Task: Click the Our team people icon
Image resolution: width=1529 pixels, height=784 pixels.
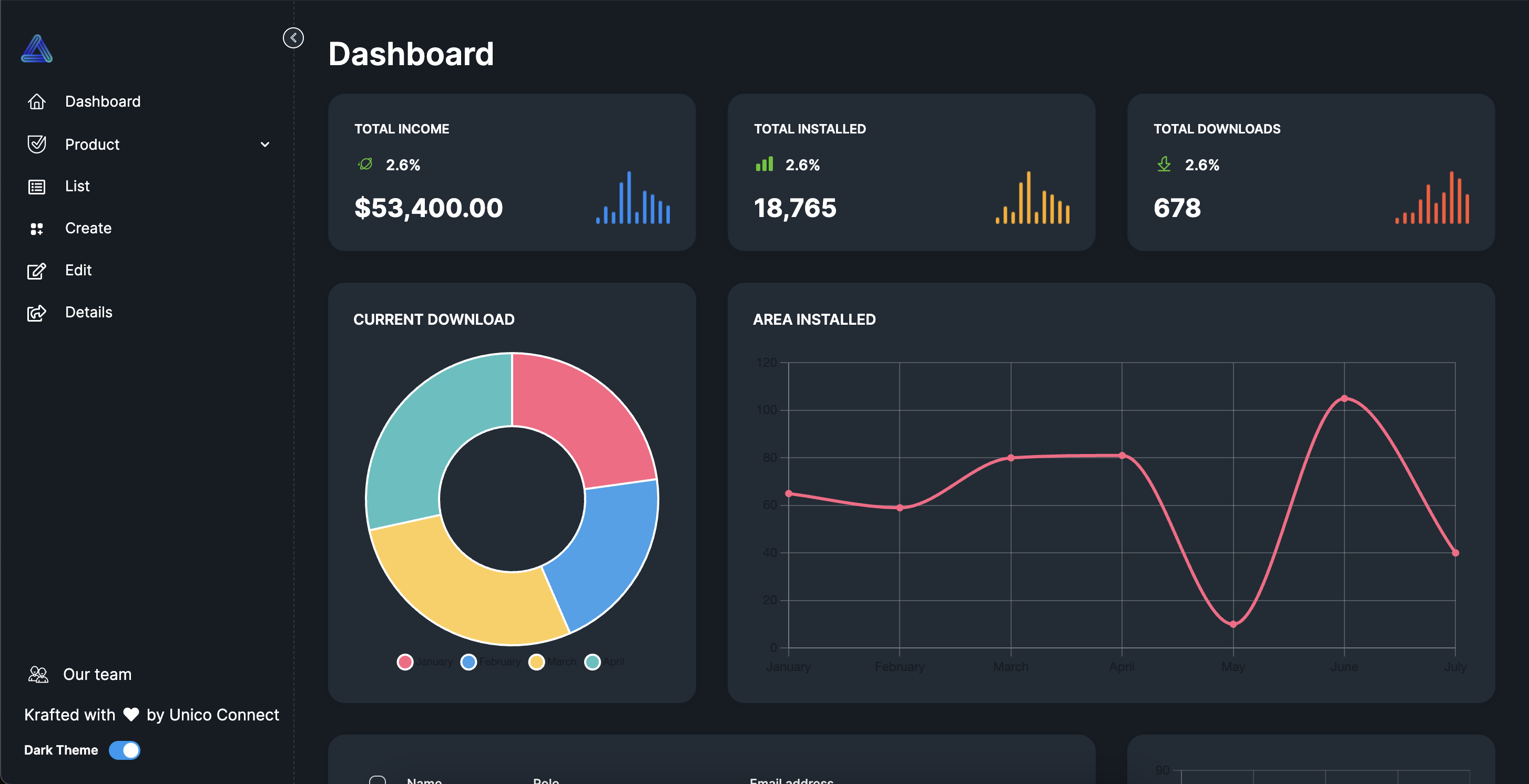Action: tap(38, 674)
